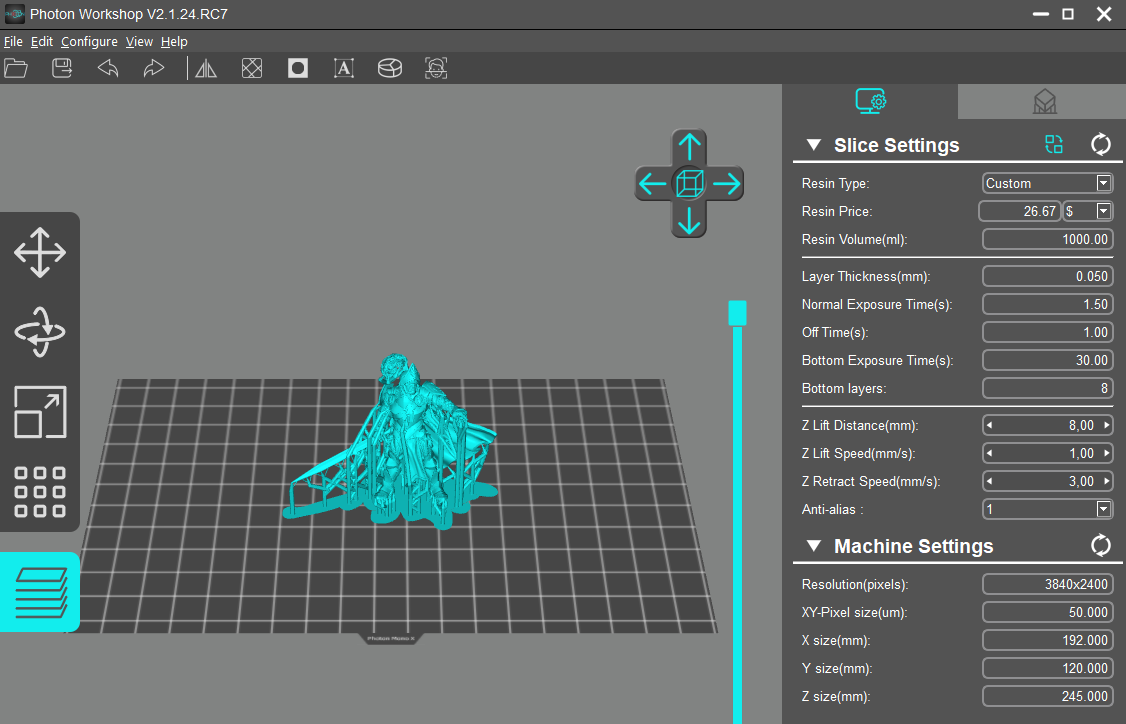
Task: Select the Text tool icon
Action: (x=344, y=68)
